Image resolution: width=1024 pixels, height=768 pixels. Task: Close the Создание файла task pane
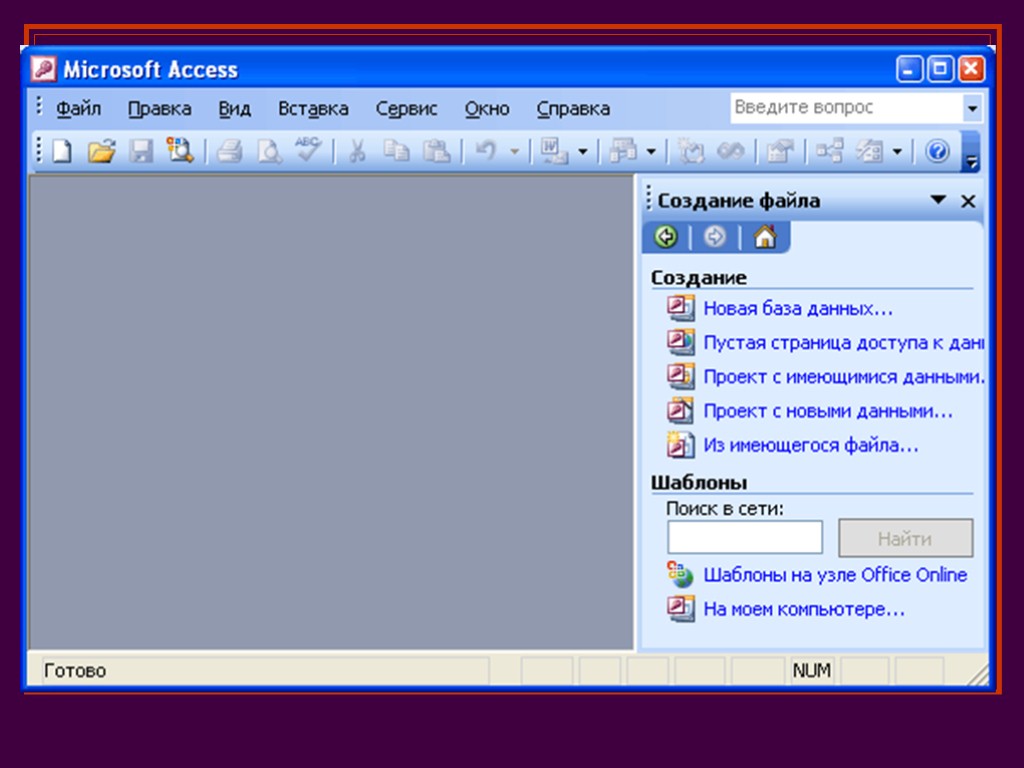click(x=968, y=201)
